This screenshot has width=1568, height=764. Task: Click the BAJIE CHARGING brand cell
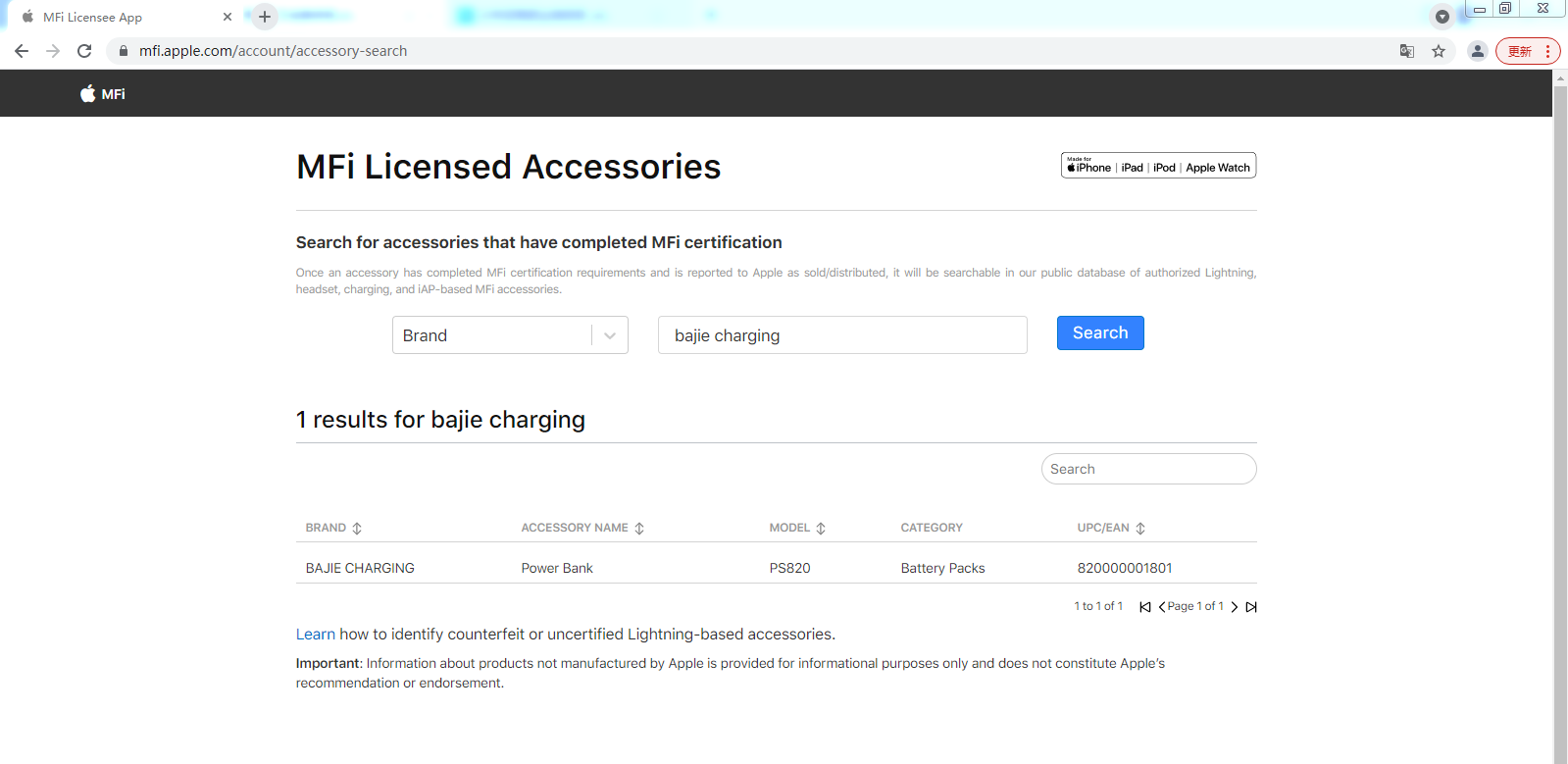pos(360,568)
